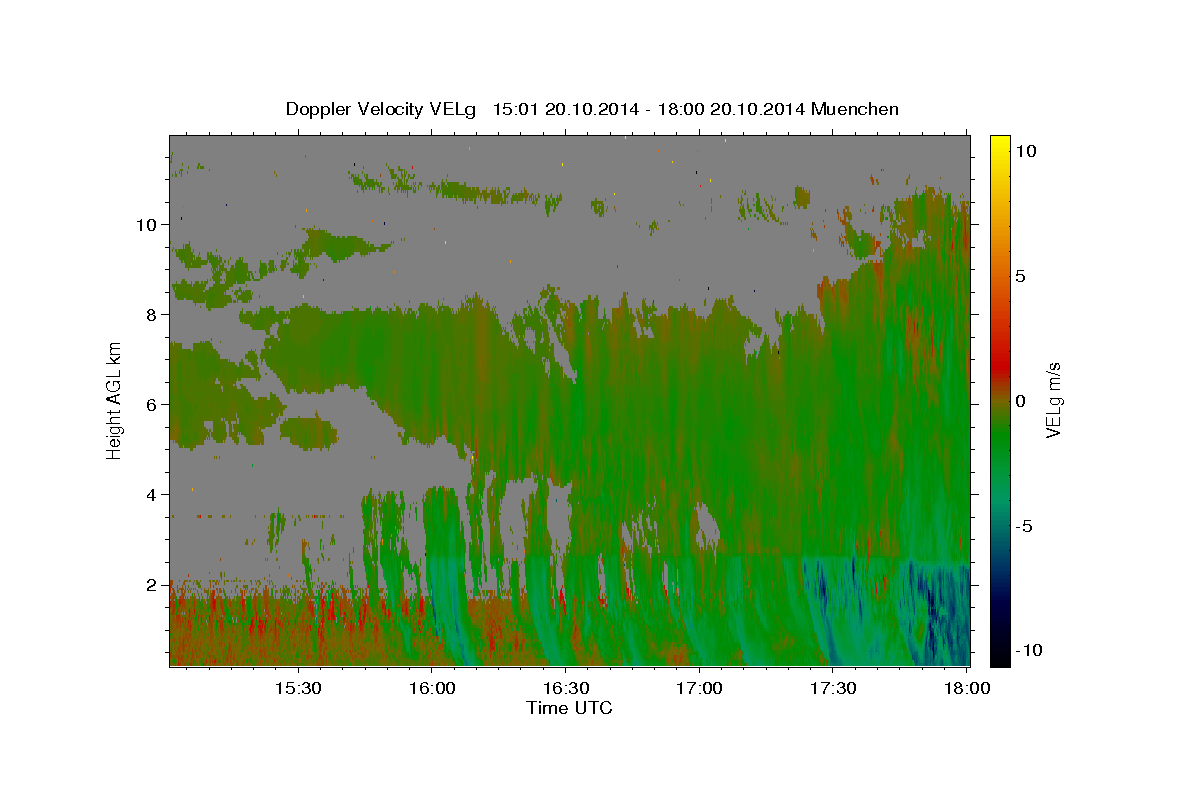Click the colorbar label '-5'

point(1025,526)
